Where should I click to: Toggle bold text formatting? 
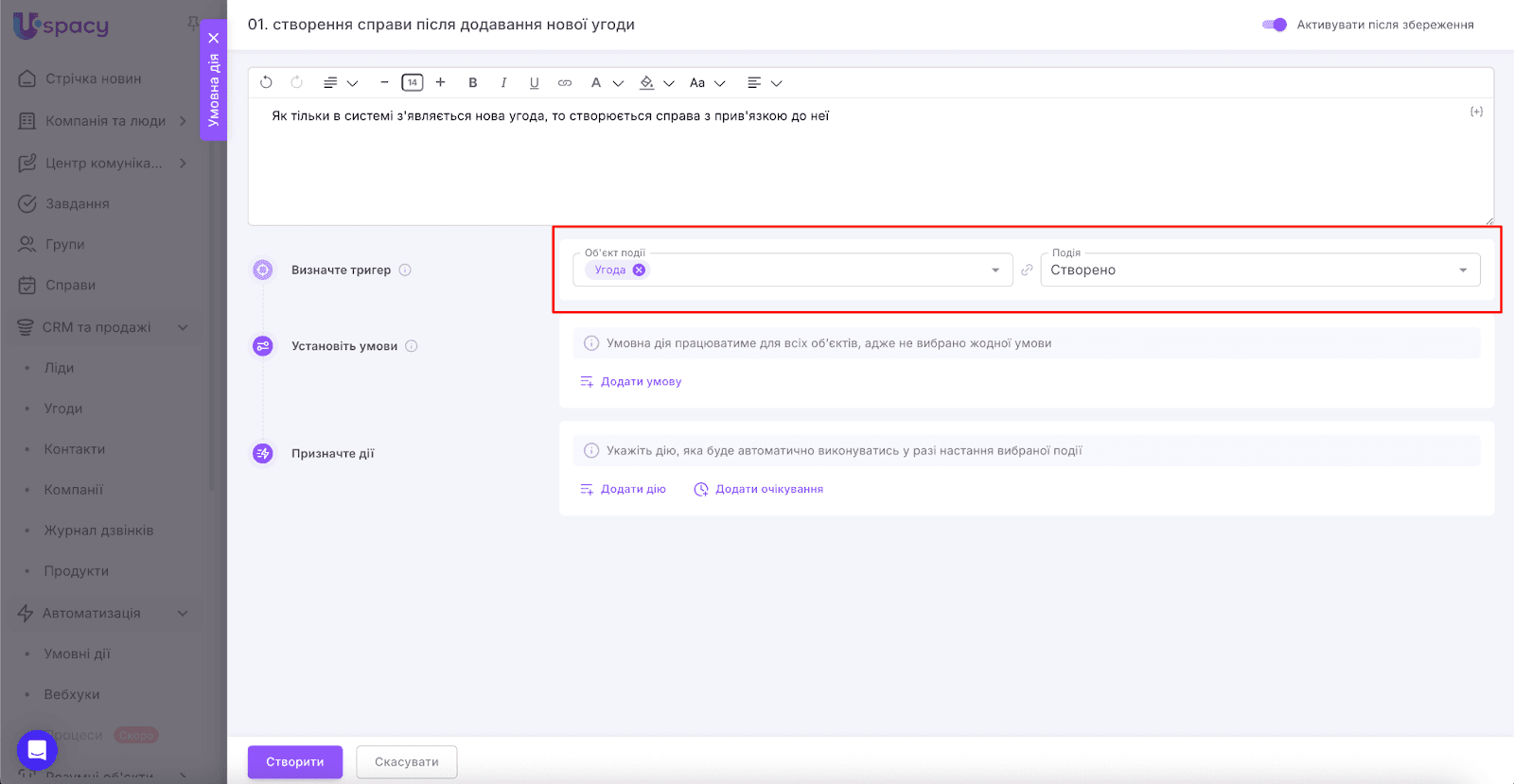click(x=473, y=82)
